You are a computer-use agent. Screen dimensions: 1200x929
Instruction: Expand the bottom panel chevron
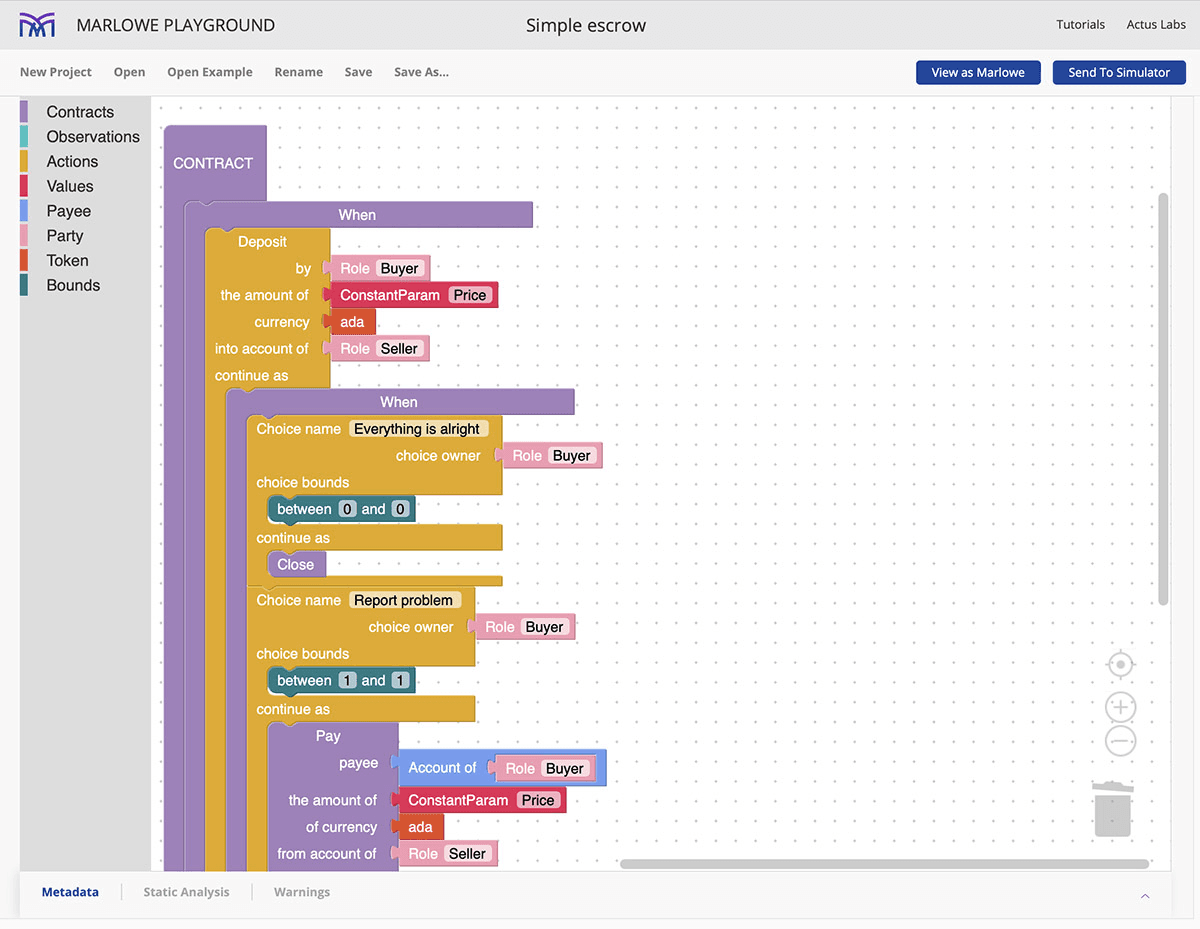click(x=1145, y=896)
